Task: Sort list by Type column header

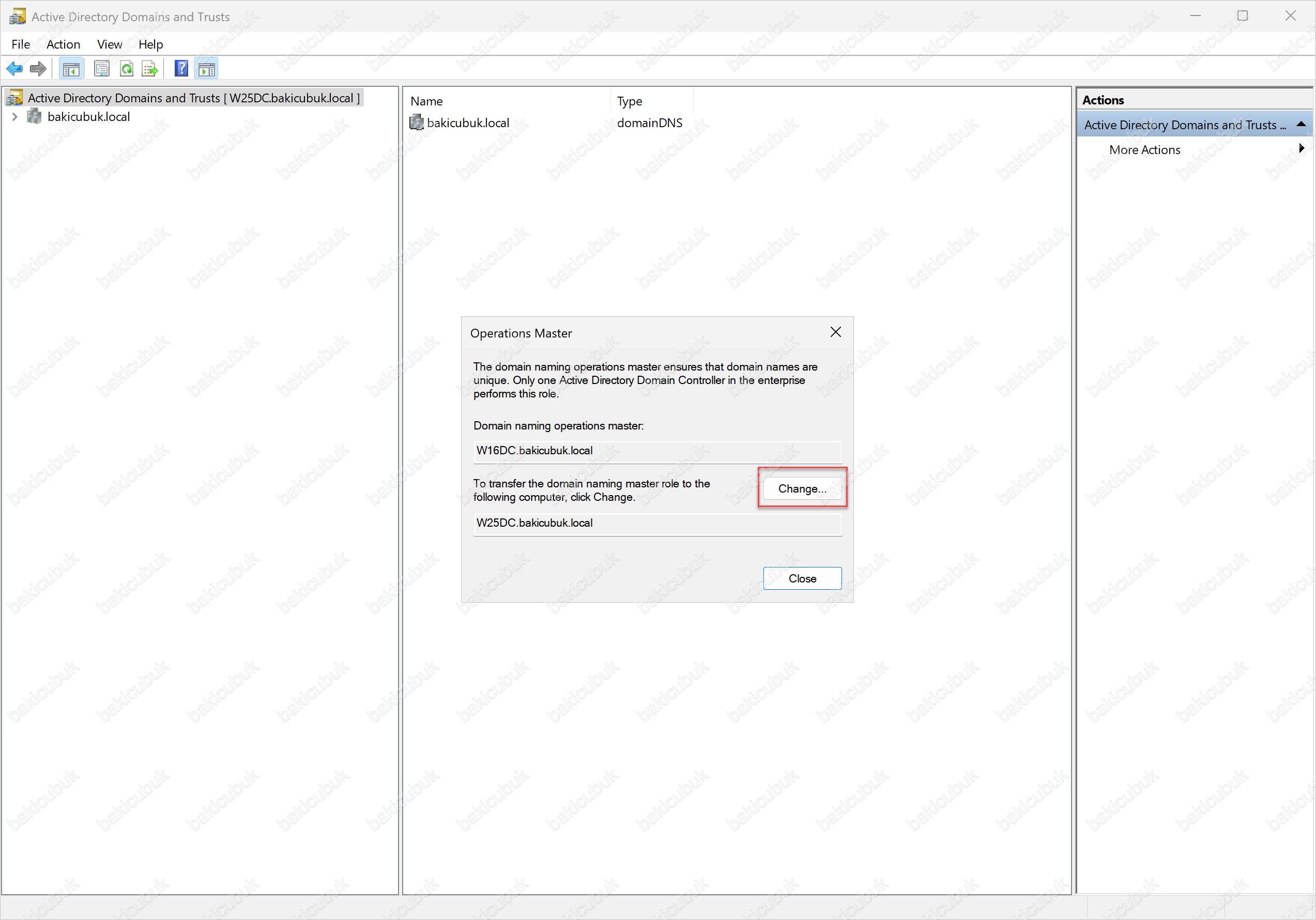Action: click(652, 101)
